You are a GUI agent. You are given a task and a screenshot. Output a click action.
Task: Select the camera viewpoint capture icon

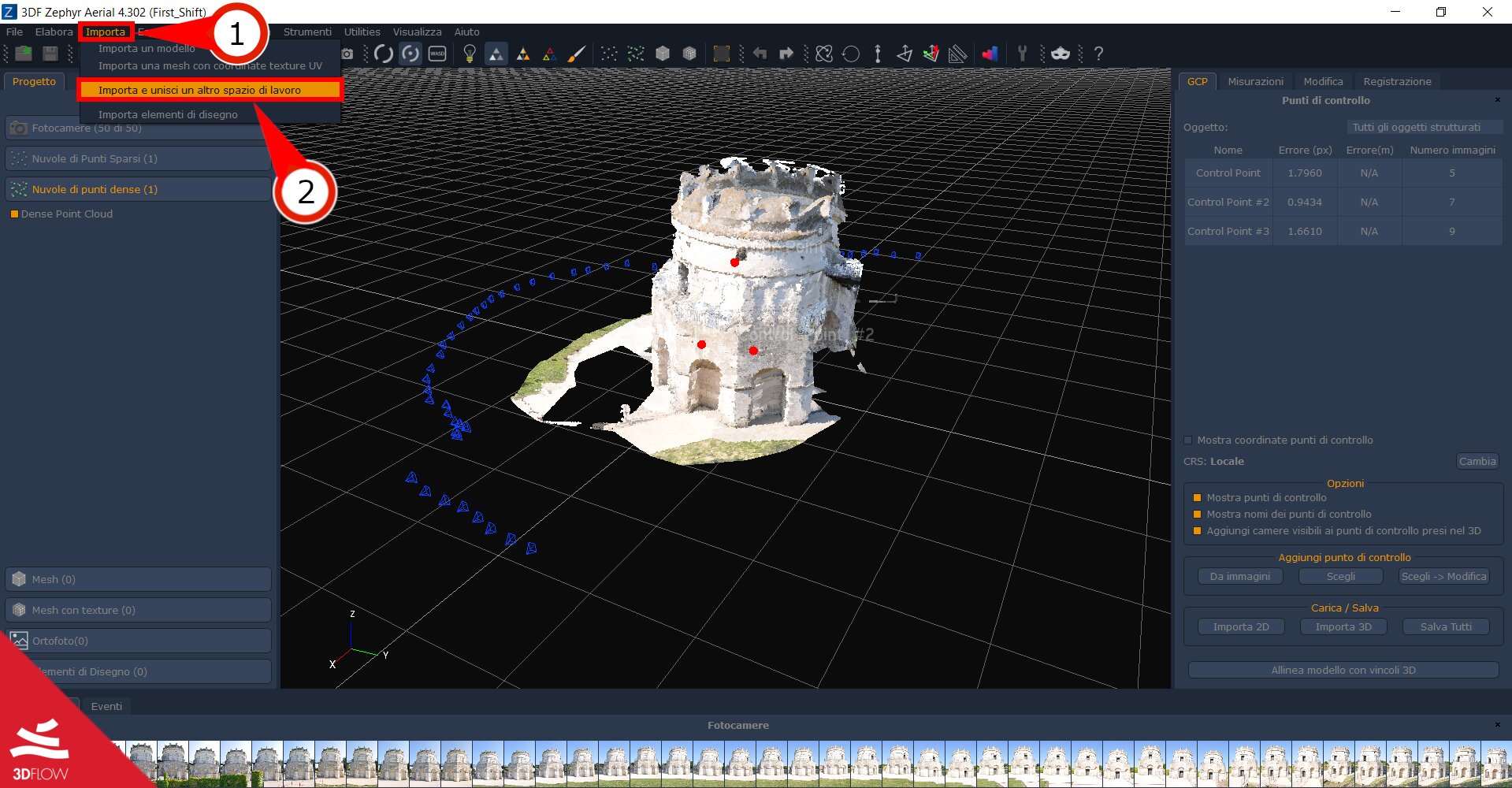click(346, 54)
